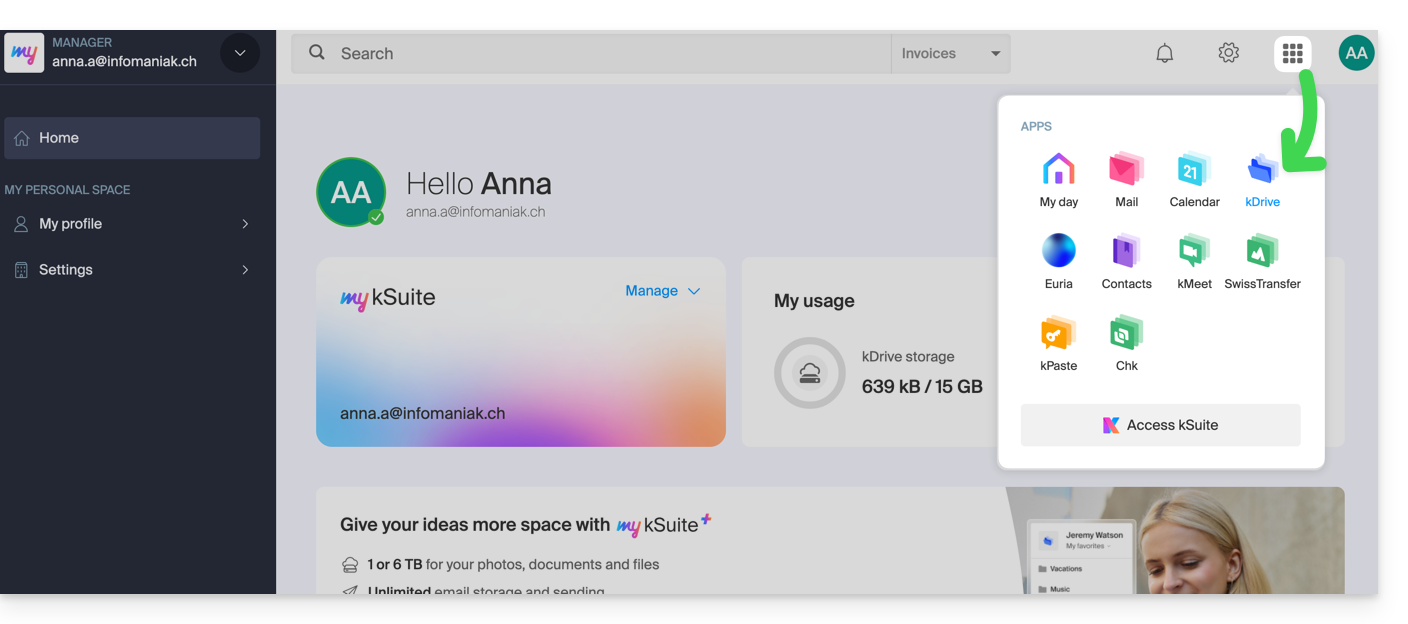Open the kDrive app icon
1408x624 pixels.
click(1262, 170)
